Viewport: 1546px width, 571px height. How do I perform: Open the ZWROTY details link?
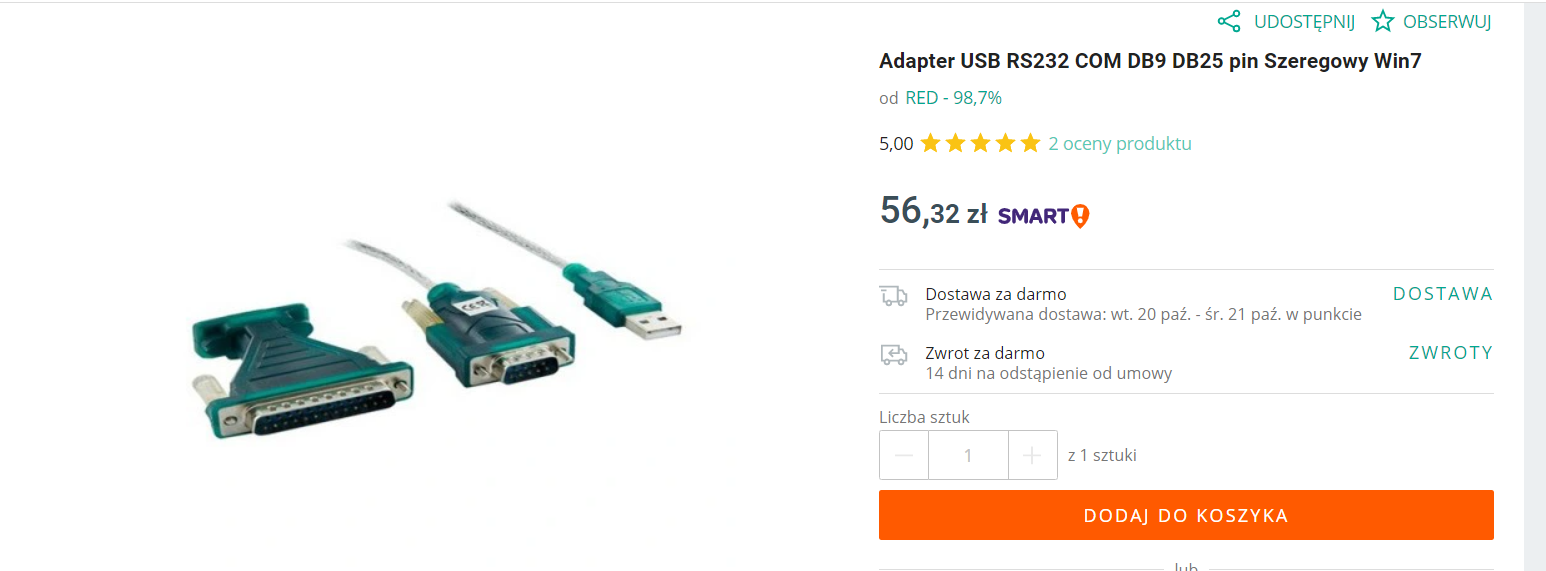pyautogui.click(x=1450, y=353)
